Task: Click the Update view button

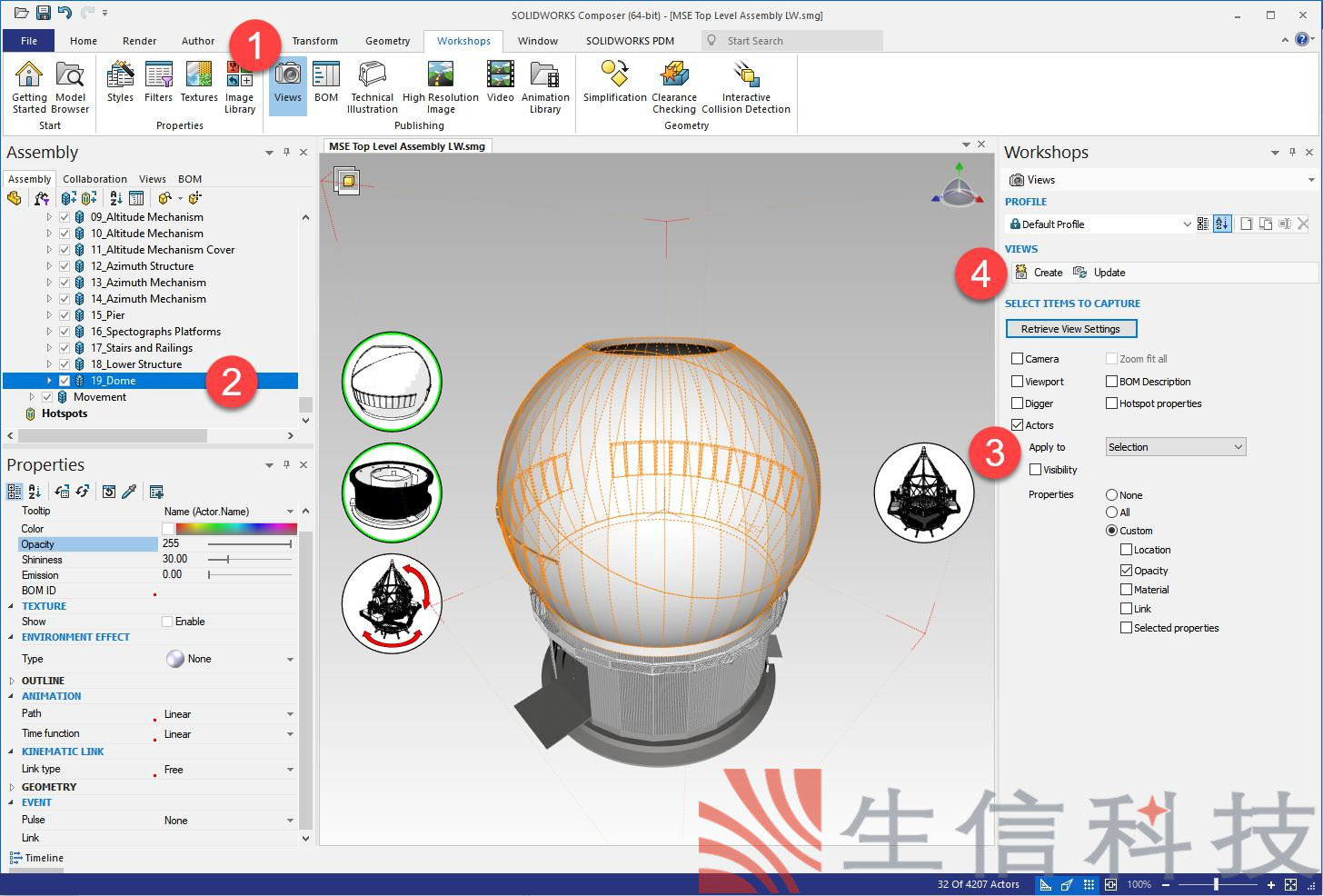Action: pyautogui.click(x=1099, y=273)
